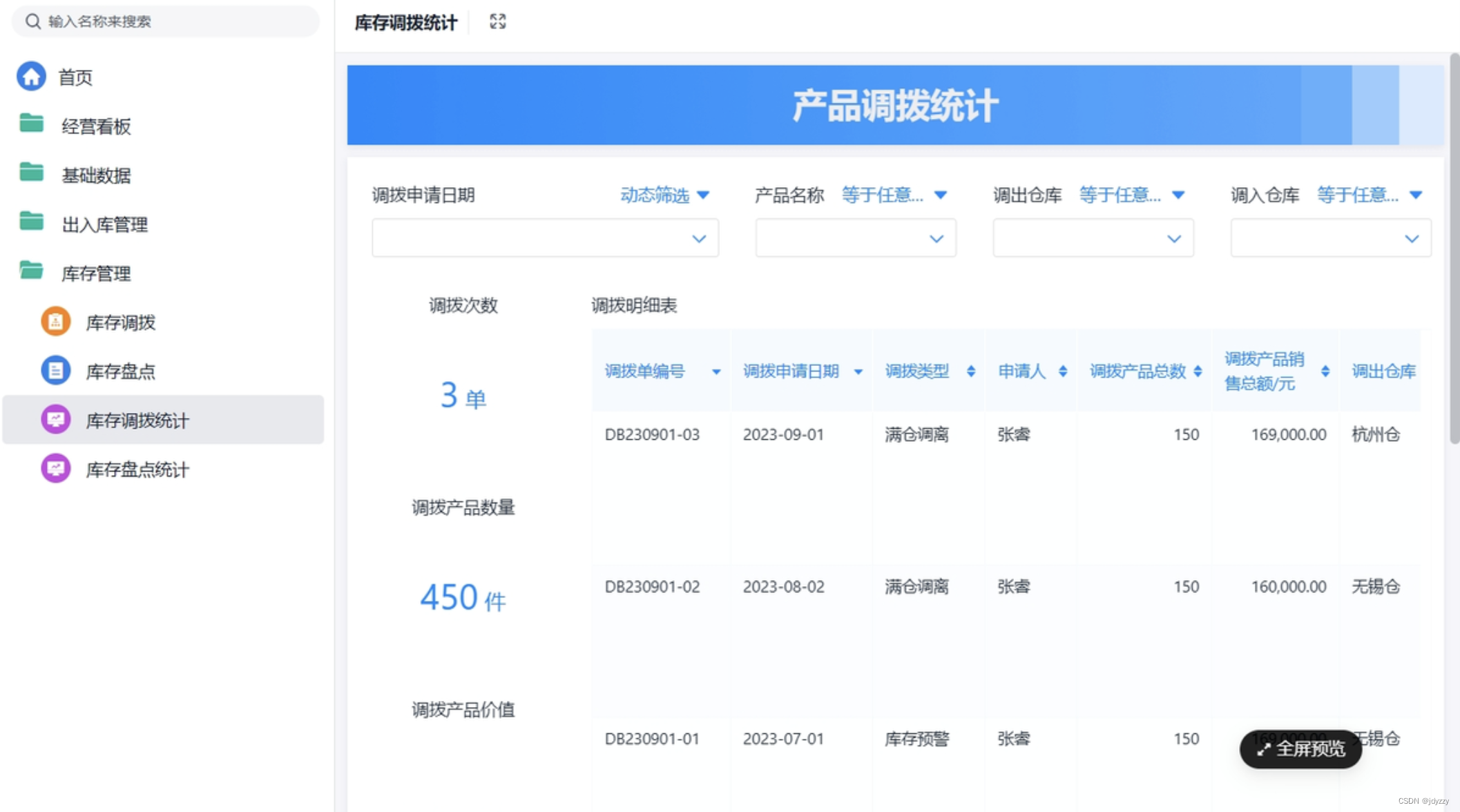The width and height of the screenshot is (1460, 812).
Task: Open the blue 库存盘点 icon item
Action: tap(55, 371)
